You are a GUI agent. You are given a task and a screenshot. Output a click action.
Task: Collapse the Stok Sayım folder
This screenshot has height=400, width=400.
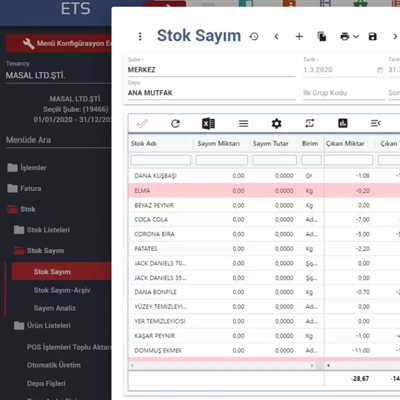39,251
